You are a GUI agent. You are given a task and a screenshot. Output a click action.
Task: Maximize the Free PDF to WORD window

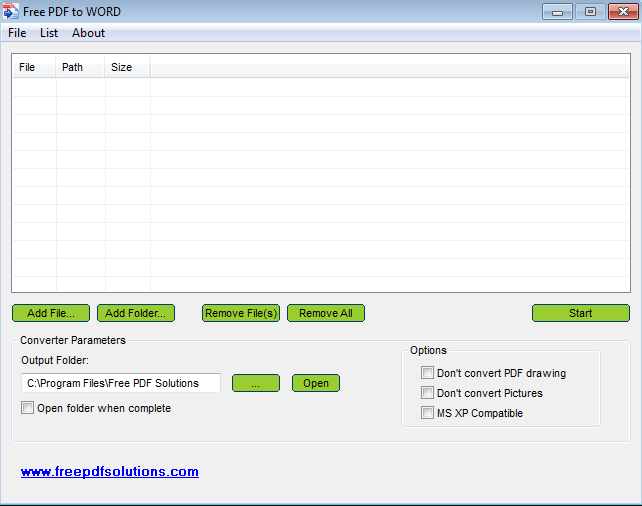point(590,11)
